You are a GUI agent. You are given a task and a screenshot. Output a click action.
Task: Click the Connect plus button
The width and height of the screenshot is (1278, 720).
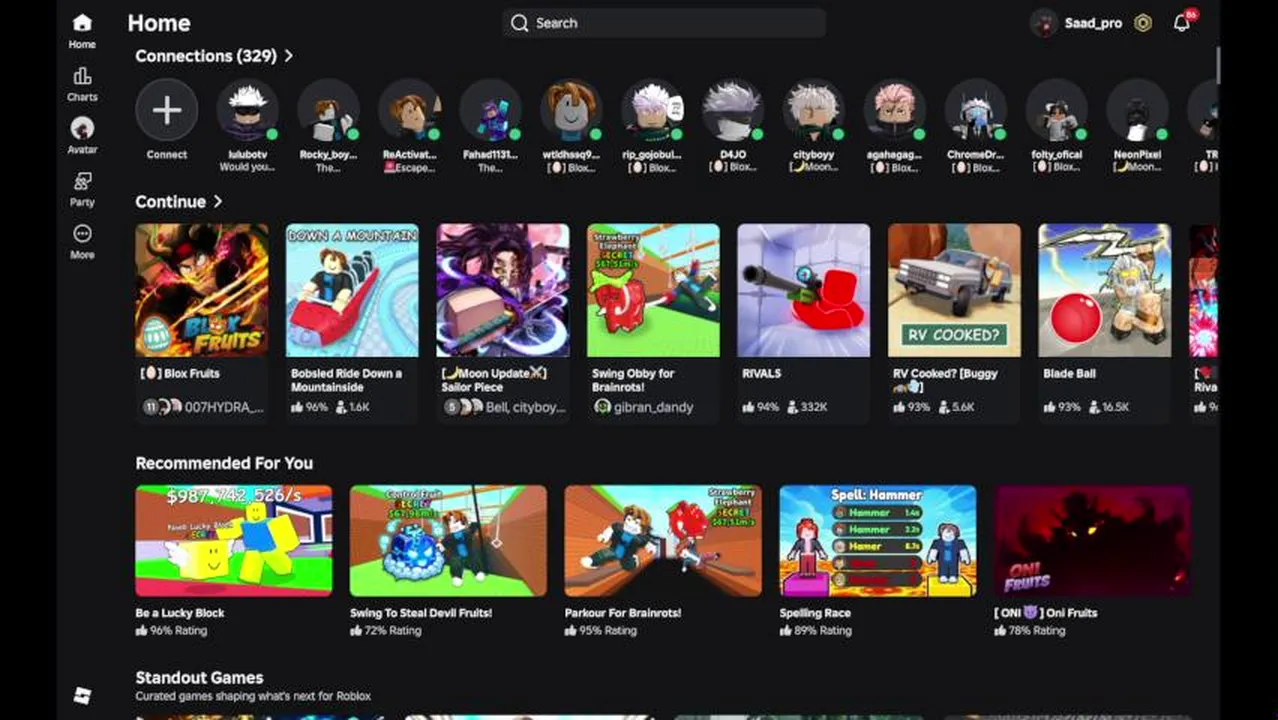pos(167,110)
